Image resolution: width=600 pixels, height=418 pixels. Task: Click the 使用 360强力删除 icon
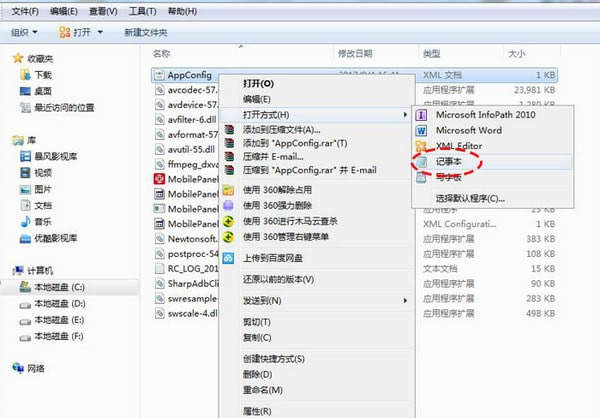229,205
